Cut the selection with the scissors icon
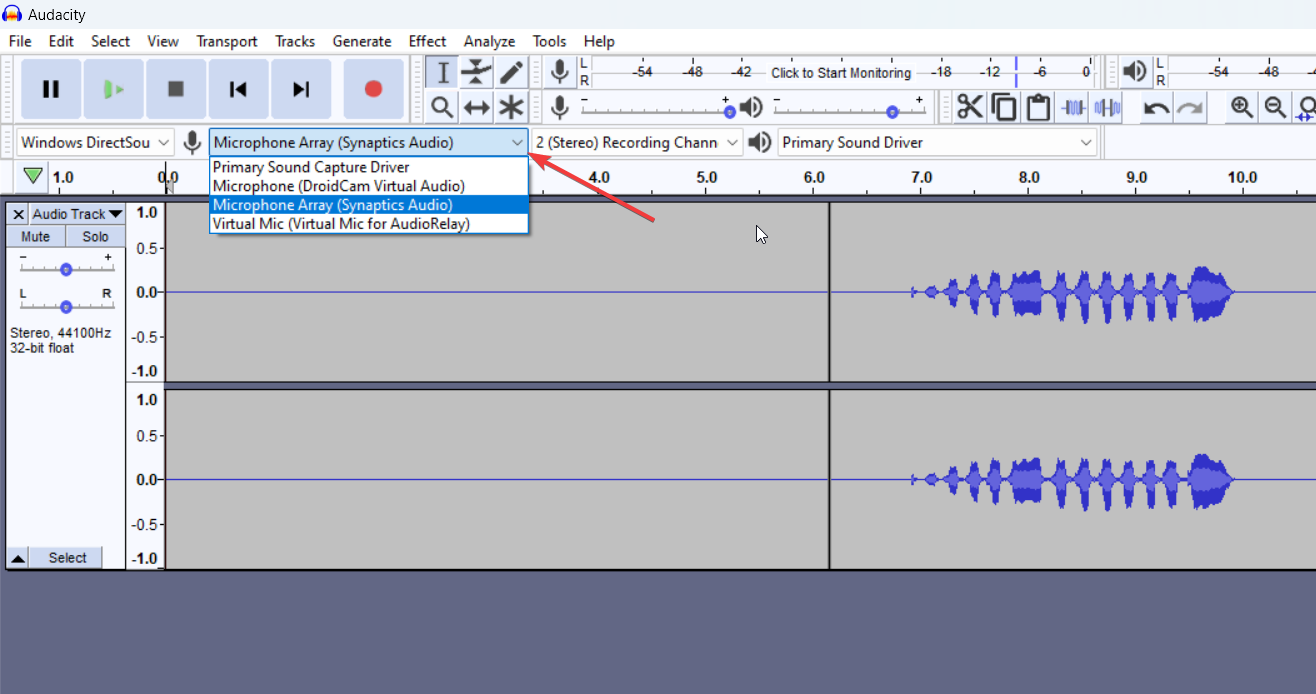The width and height of the screenshot is (1316, 694). [x=969, y=107]
